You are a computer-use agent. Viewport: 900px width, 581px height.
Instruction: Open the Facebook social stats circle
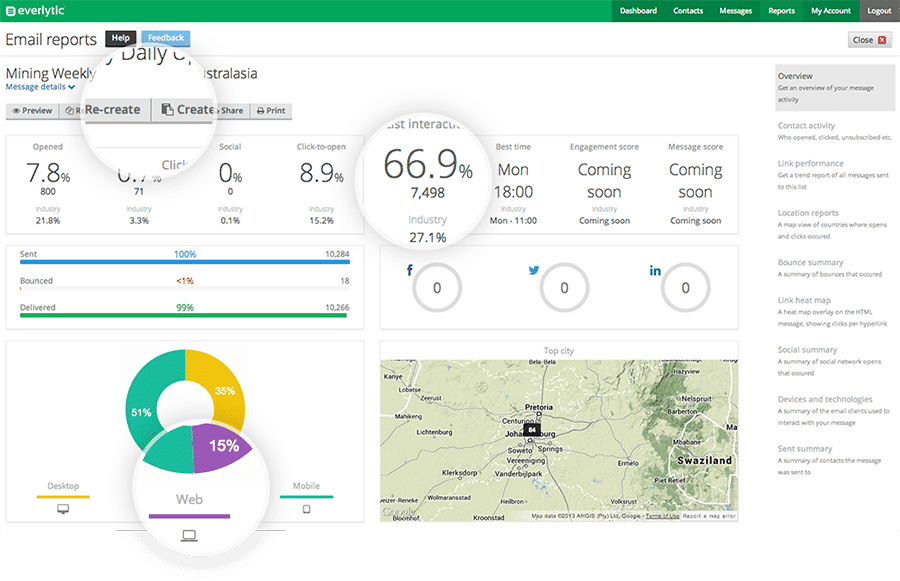pyautogui.click(x=439, y=287)
